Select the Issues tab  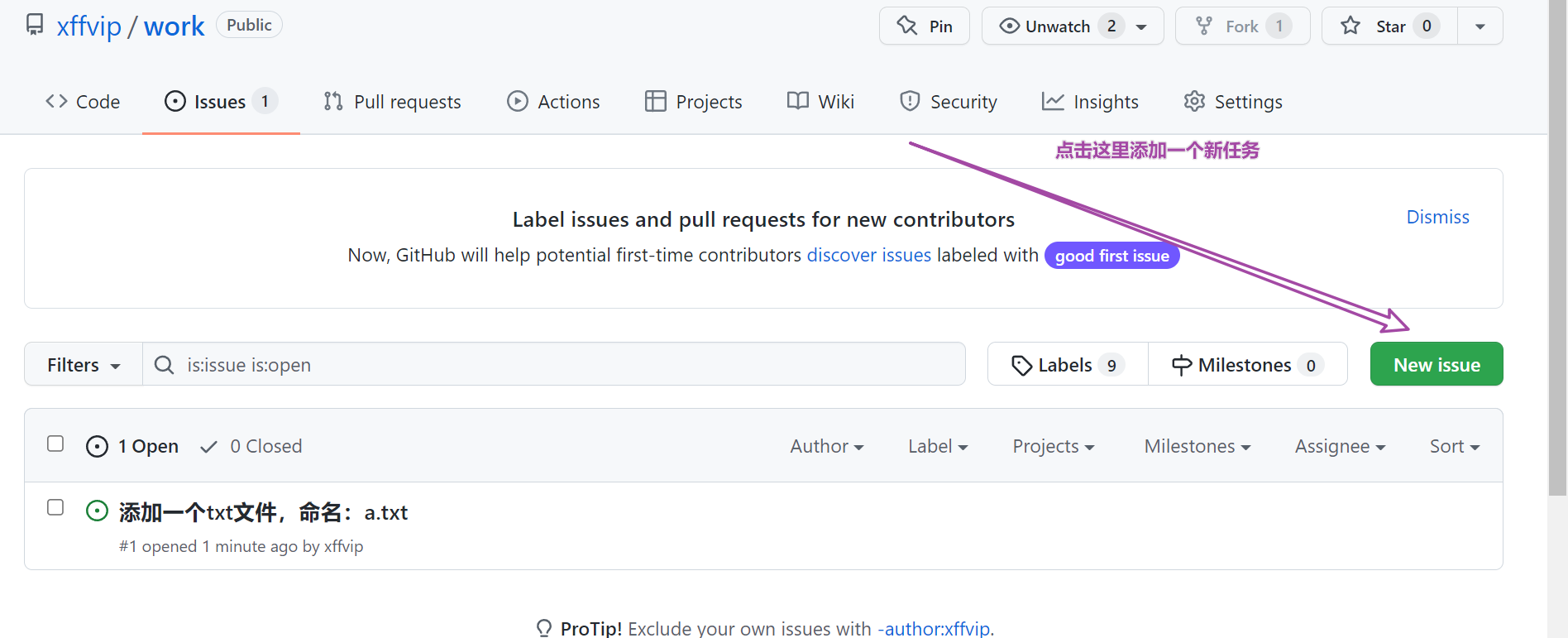click(x=221, y=102)
